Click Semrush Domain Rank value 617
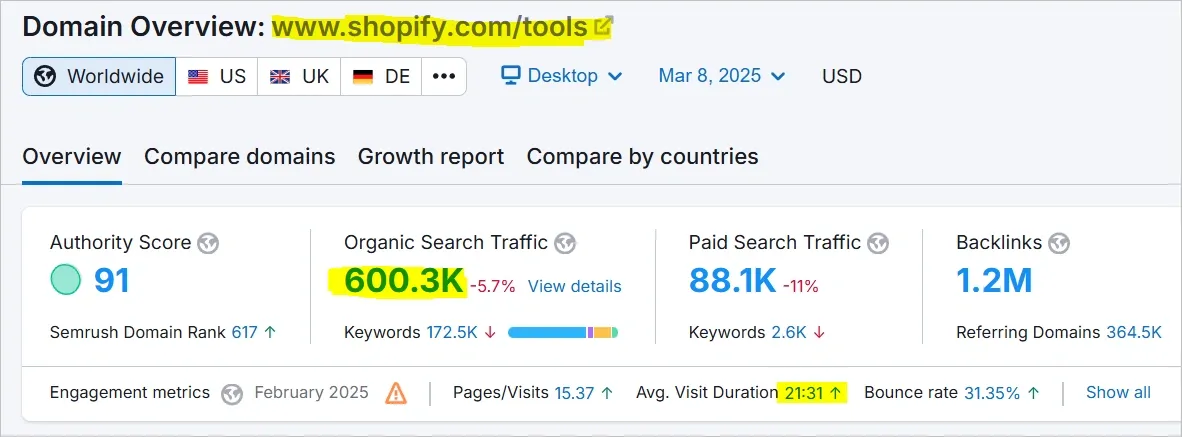 pyautogui.click(x=244, y=332)
